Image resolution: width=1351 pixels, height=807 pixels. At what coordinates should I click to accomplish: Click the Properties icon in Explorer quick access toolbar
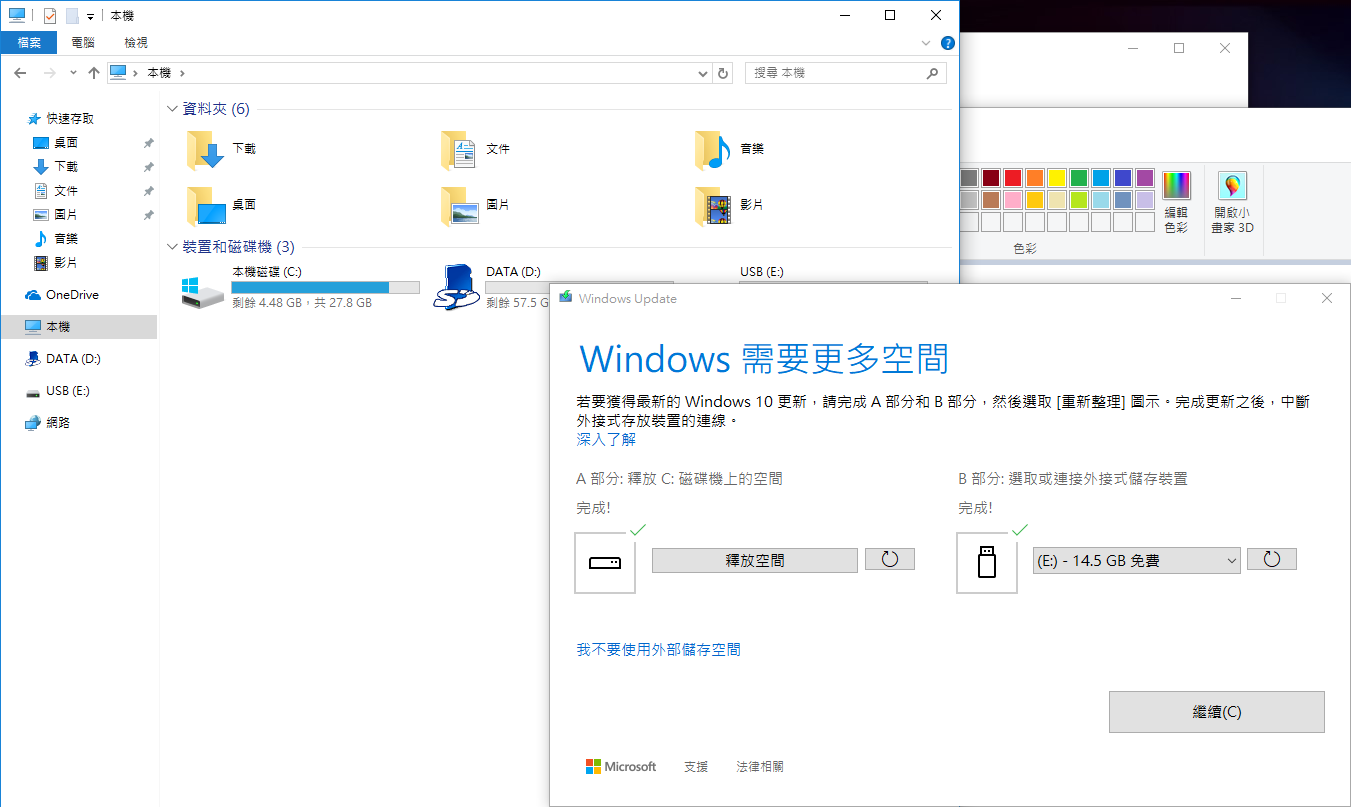click(x=50, y=16)
